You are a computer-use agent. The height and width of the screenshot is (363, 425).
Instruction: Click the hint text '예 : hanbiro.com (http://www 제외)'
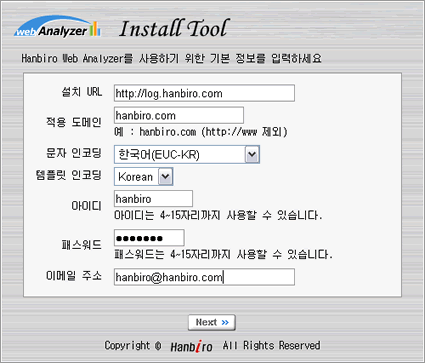pos(201,132)
